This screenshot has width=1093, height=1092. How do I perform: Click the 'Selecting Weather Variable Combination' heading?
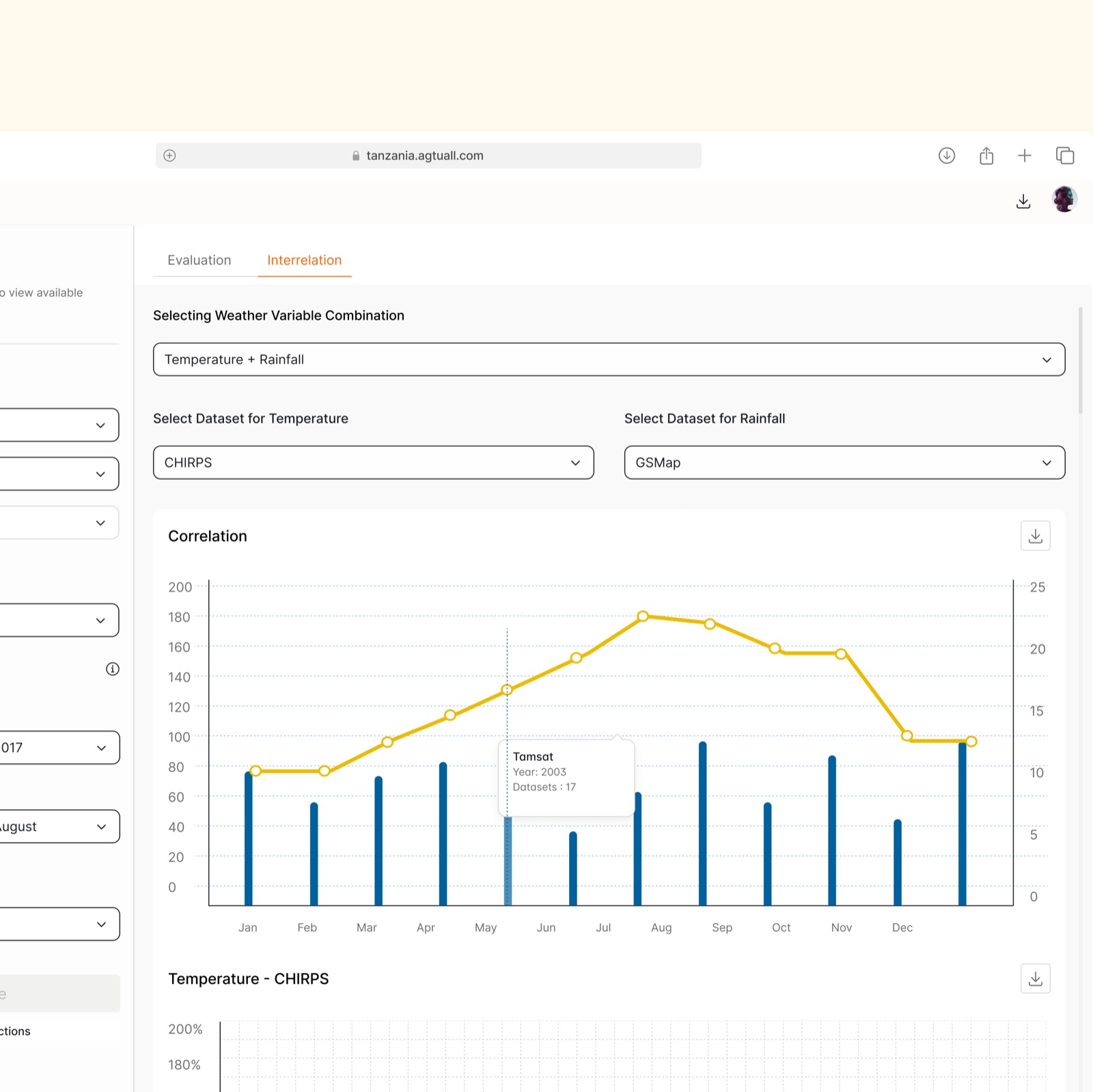pos(279,316)
